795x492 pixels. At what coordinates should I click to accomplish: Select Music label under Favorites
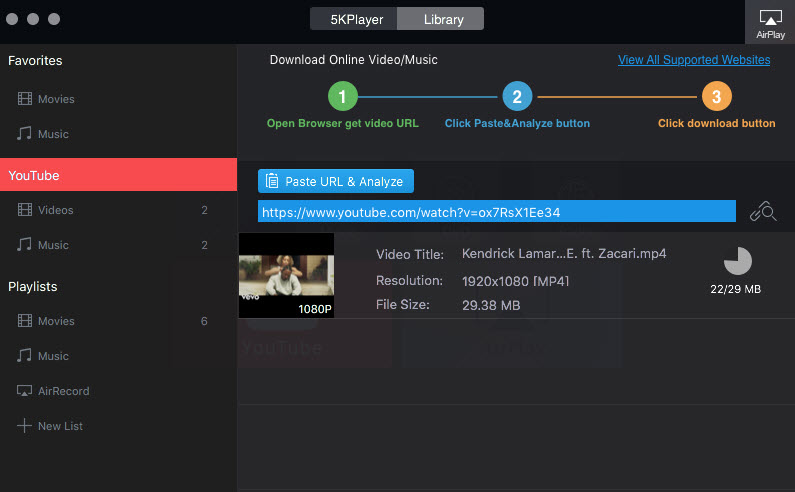point(53,134)
